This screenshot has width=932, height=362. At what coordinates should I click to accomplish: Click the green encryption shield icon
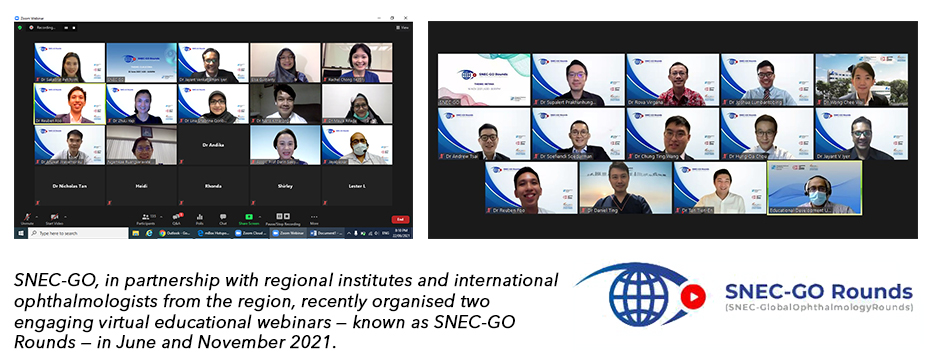tap(20, 27)
